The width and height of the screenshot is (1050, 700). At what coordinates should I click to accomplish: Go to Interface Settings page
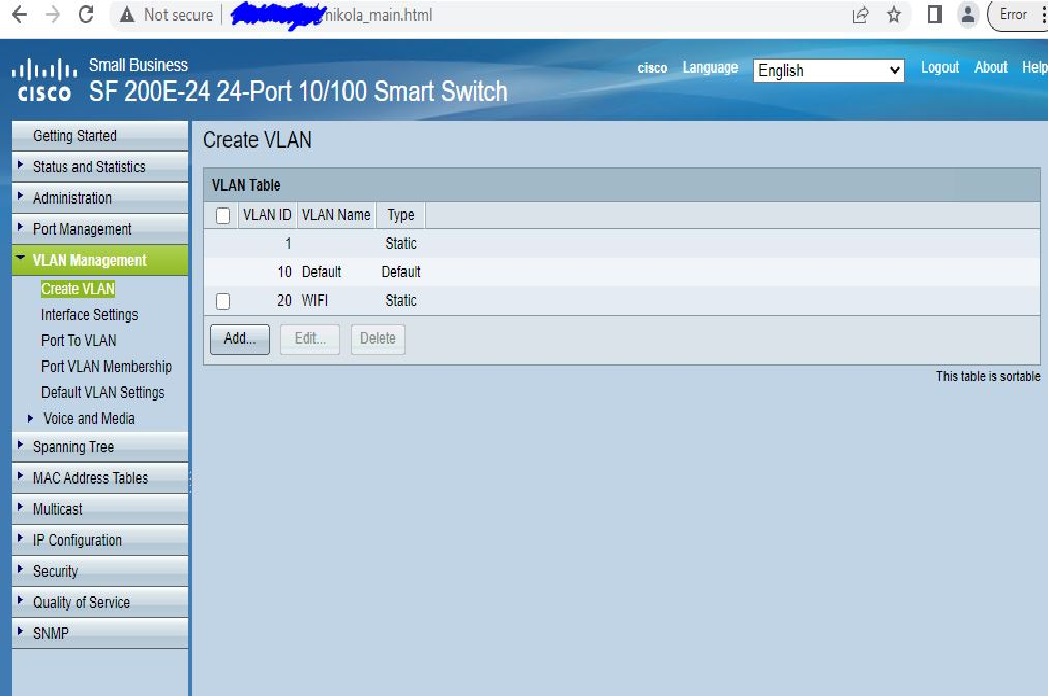tap(89, 315)
